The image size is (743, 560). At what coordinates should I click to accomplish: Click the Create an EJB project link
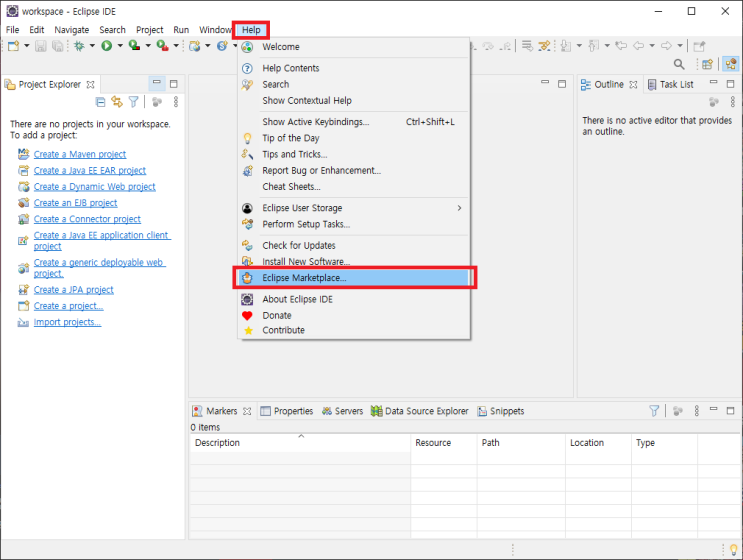coord(75,203)
